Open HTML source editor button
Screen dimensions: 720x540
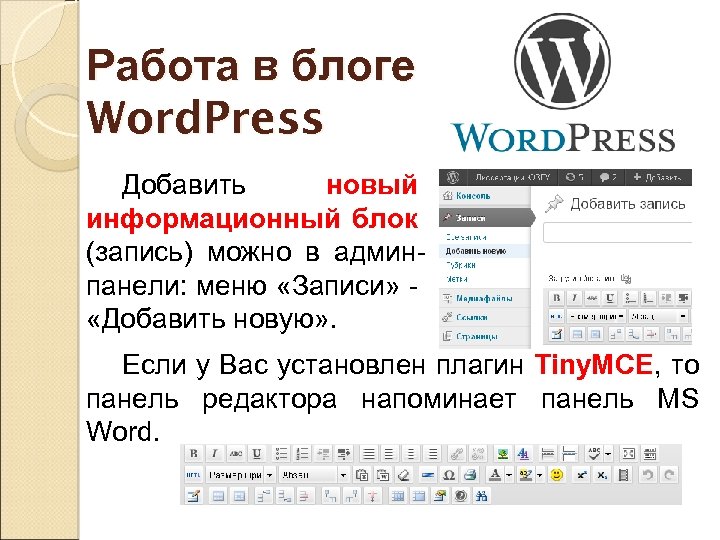(193, 475)
